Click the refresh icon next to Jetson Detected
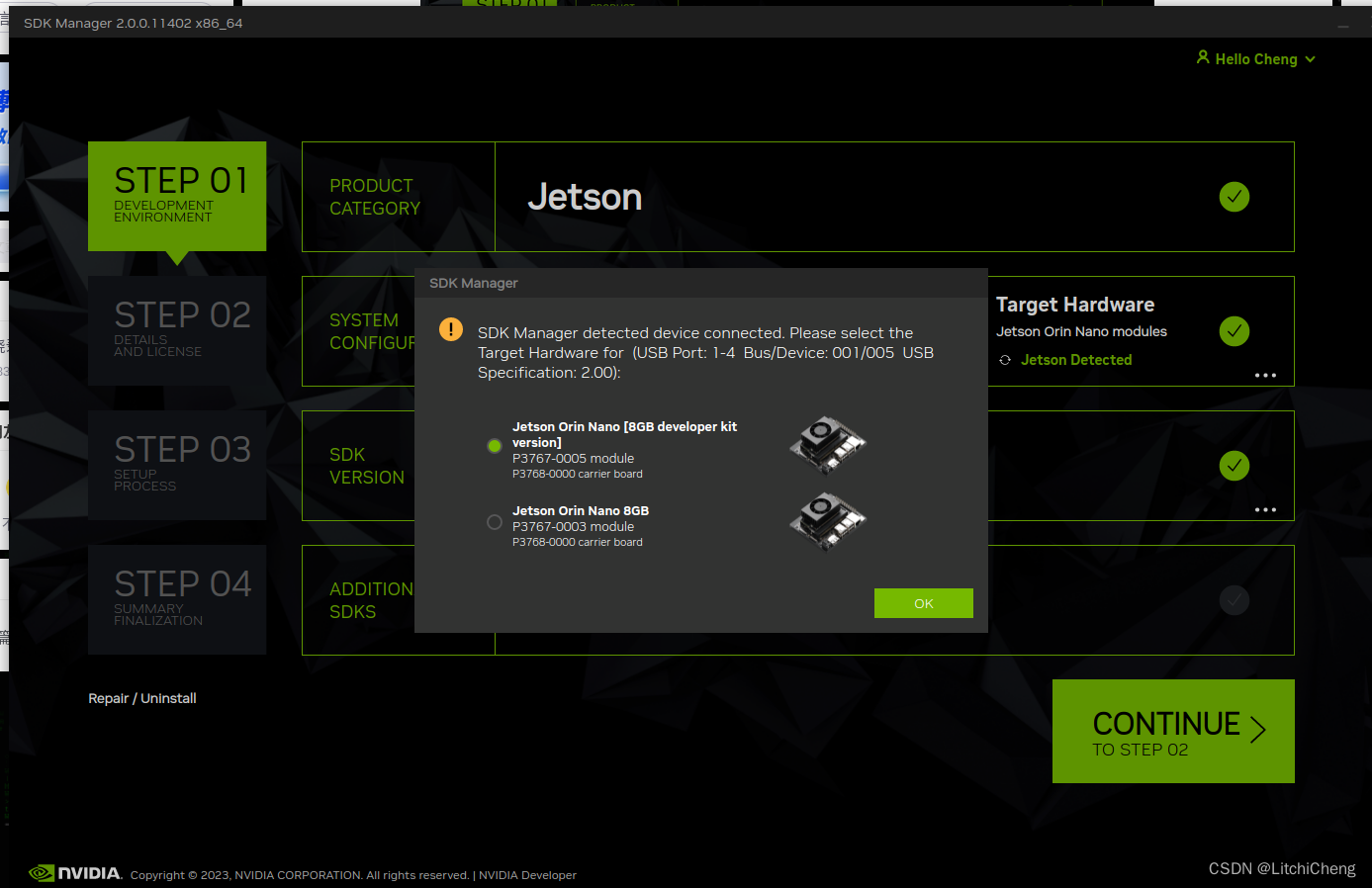This screenshot has height=888, width=1372. [x=1005, y=360]
